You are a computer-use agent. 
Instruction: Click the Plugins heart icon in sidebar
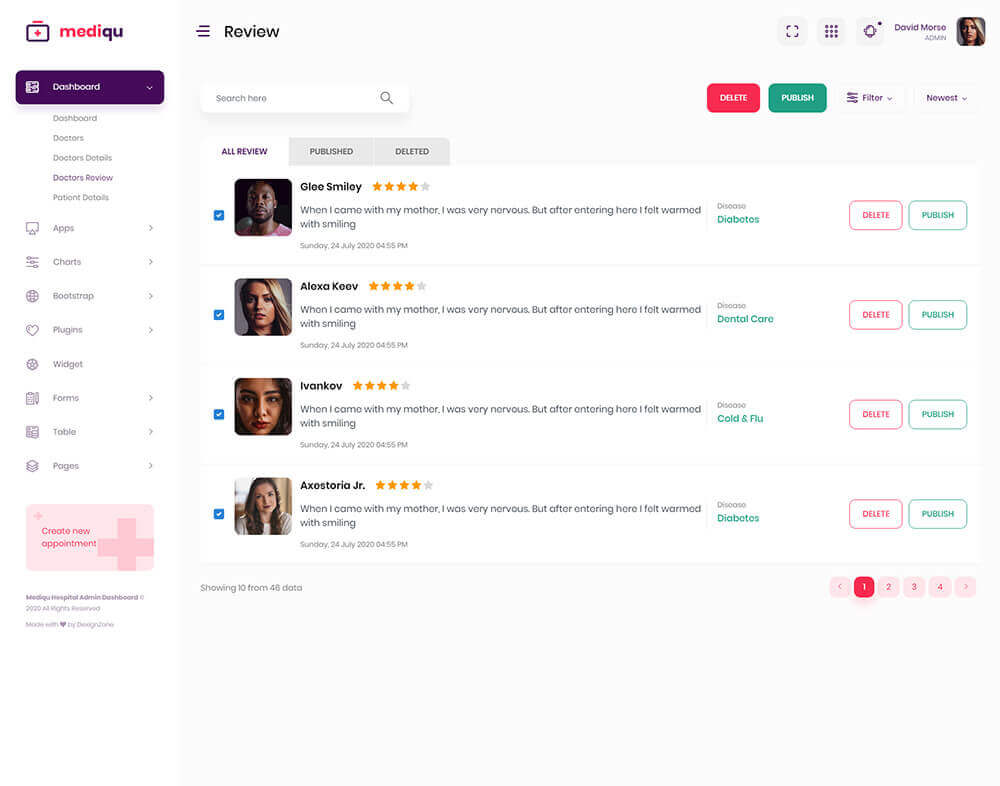32,330
